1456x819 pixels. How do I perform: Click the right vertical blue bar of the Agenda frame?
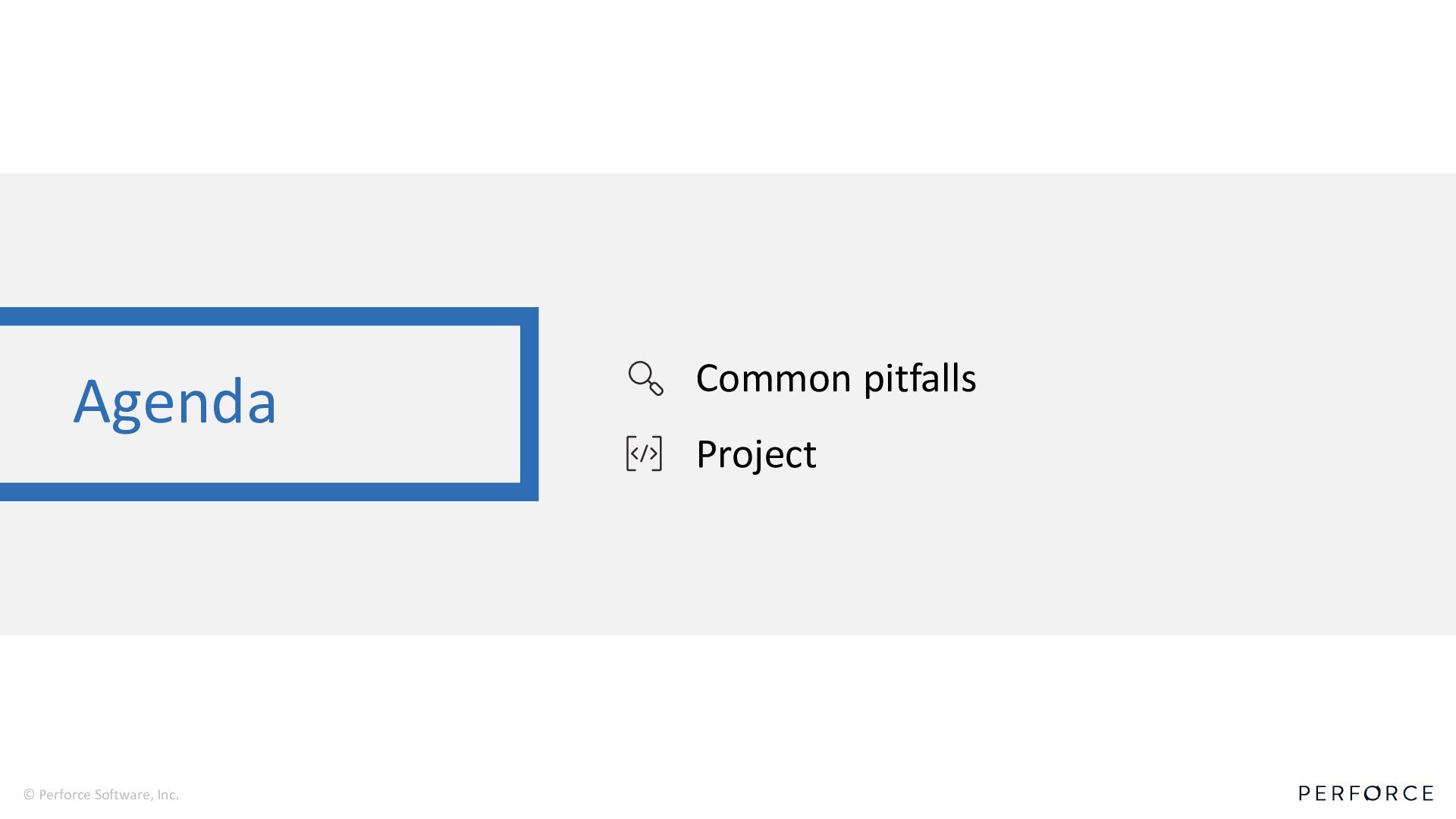point(529,404)
